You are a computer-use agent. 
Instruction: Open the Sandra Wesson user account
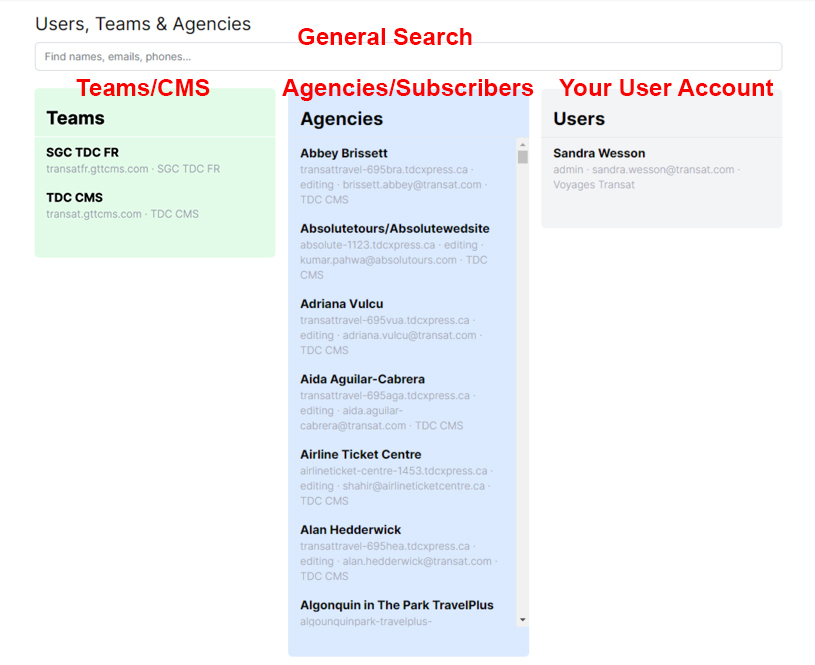[599, 154]
